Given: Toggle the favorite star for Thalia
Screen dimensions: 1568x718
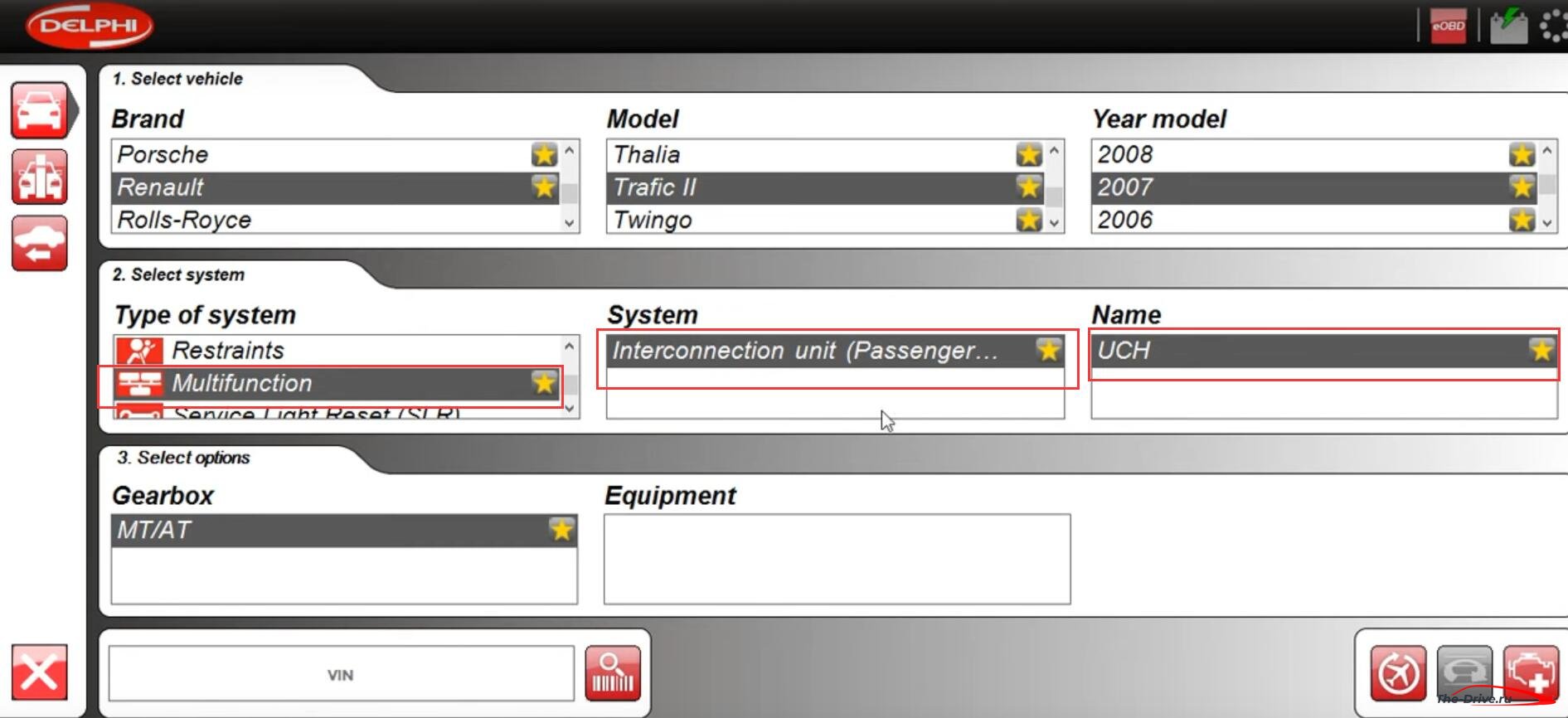Looking at the screenshot, I should pos(1029,154).
